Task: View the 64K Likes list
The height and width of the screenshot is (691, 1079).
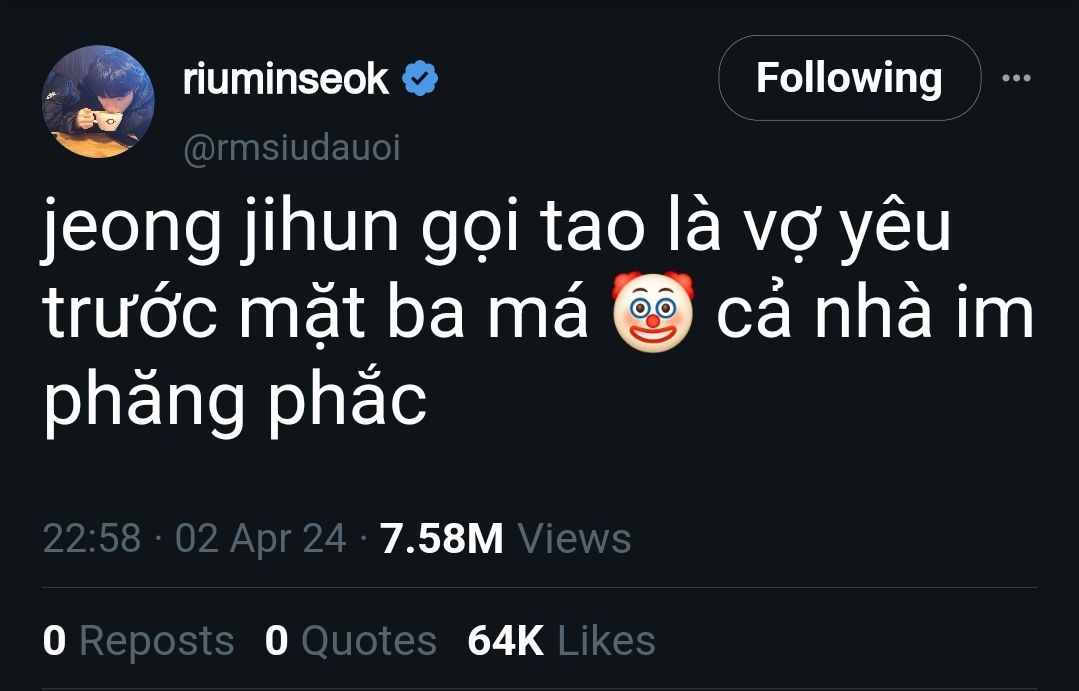Action: pos(562,641)
